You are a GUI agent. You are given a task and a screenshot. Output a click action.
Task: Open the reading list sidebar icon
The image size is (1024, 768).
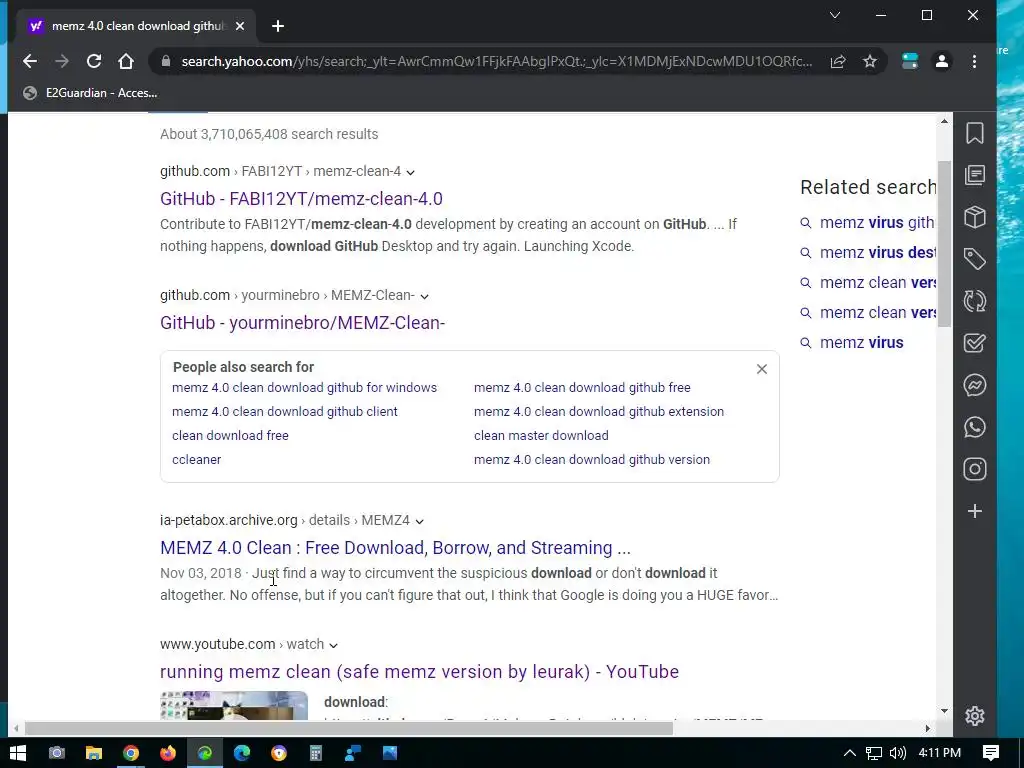point(975,175)
